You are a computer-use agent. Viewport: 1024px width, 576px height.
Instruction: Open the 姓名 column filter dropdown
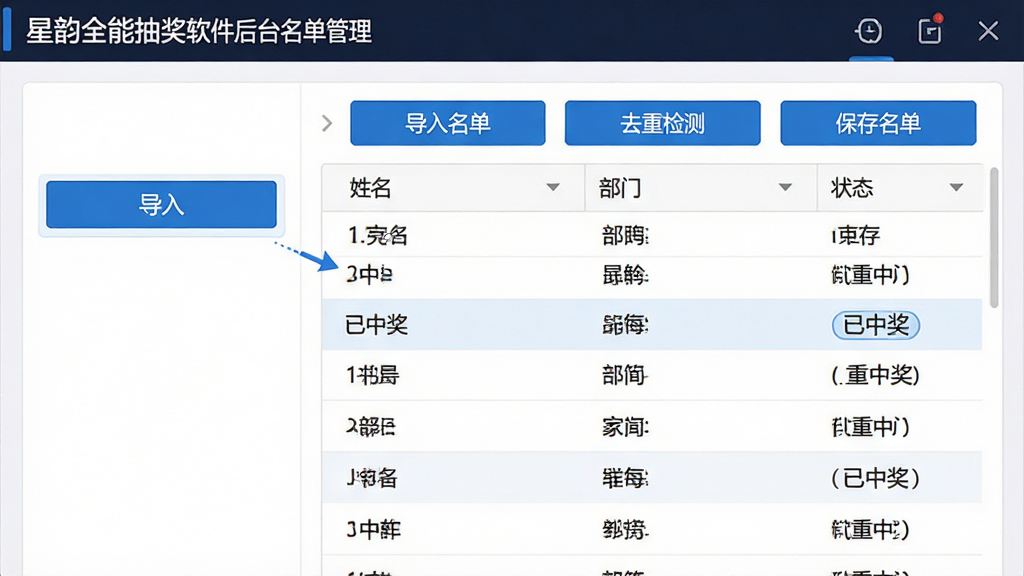[x=552, y=187]
